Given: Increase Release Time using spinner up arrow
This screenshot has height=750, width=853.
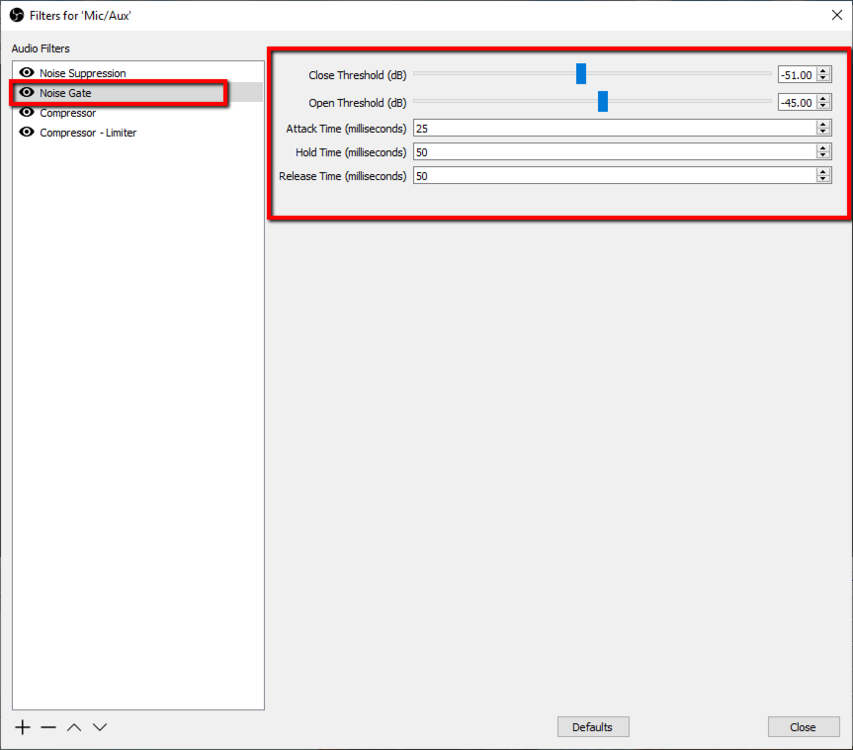Looking at the screenshot, I should tap(823, 171).
